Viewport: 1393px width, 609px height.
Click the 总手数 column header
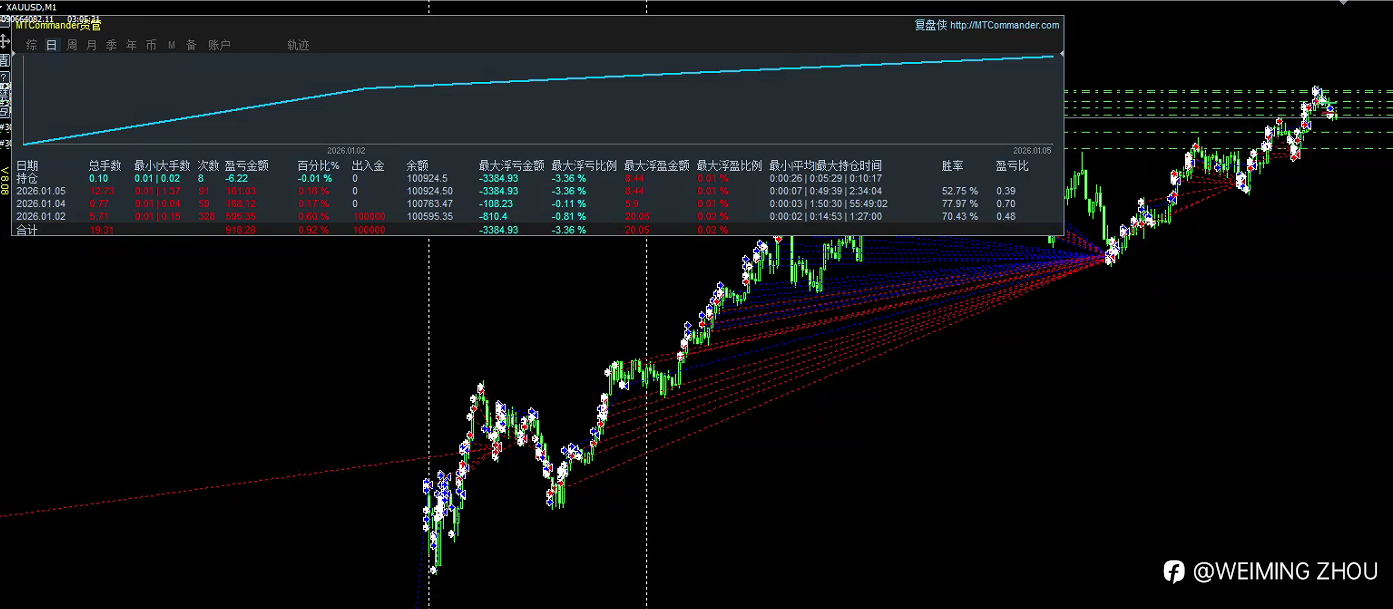[105, 166]
